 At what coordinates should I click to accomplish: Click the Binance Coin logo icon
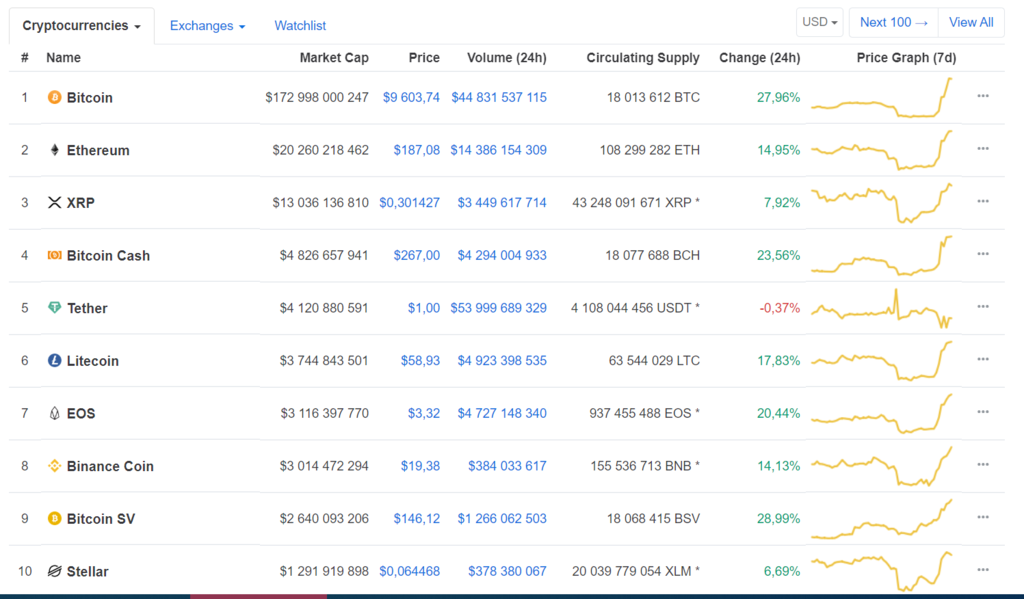[54, 466]
